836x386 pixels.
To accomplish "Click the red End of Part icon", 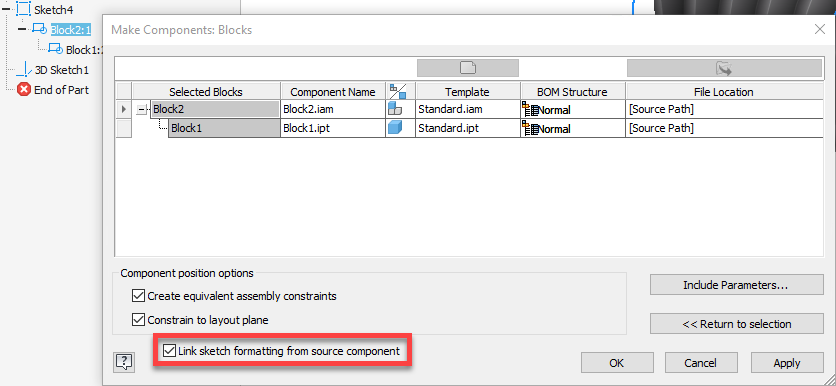I will (23, 90).
